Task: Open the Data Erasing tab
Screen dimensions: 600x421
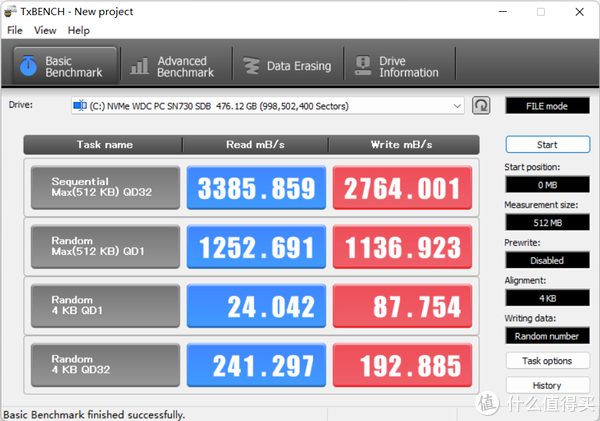Action: [288, 67]
